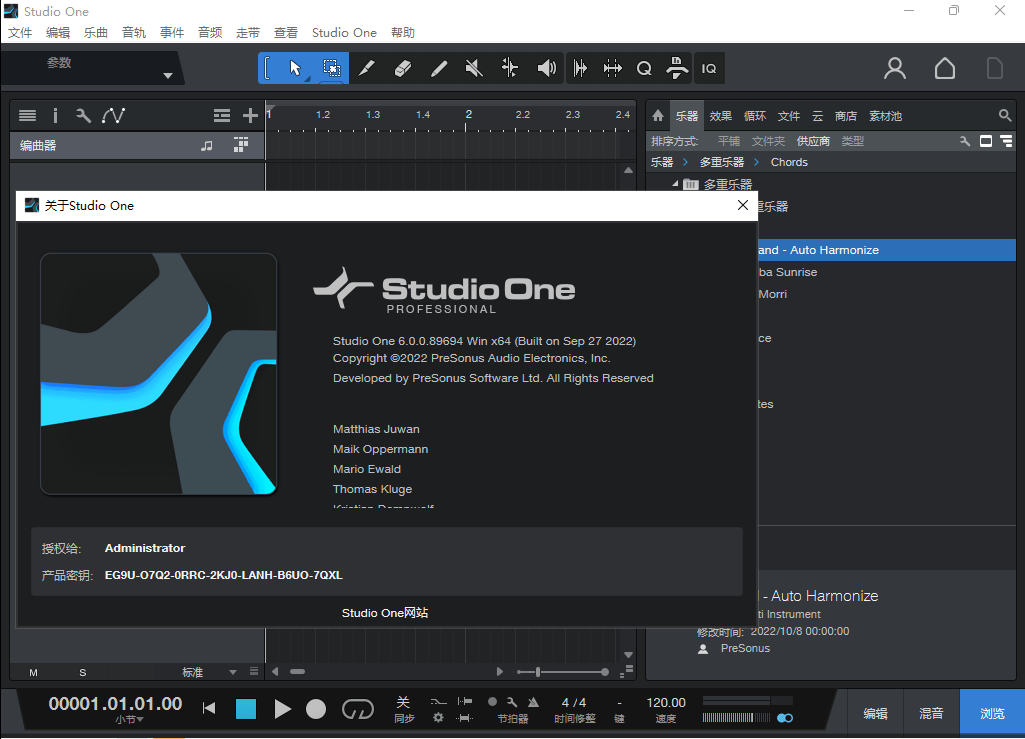Go to the Start page home icon
Viewport: 1025px width, 739px height.
pos(945,68)
